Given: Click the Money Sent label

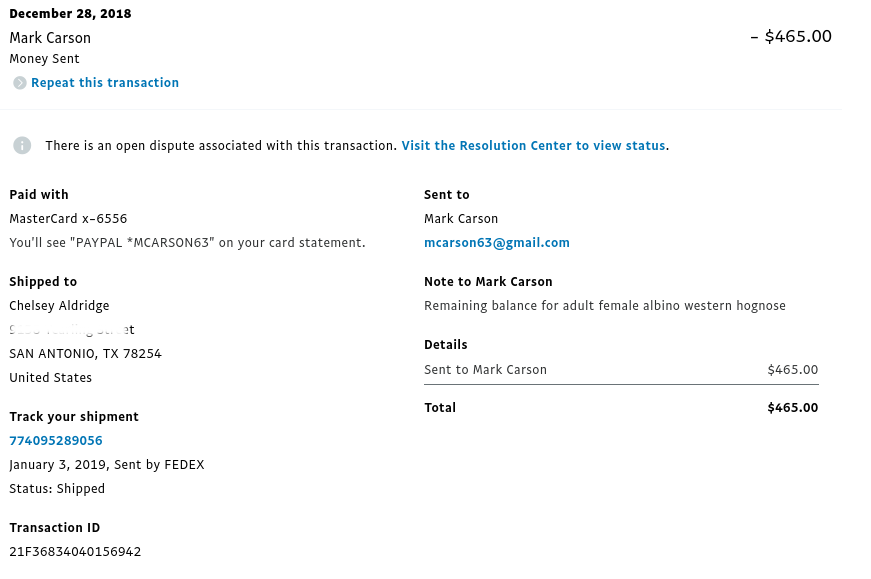Looking at the screenshot, I should point(44,59).
